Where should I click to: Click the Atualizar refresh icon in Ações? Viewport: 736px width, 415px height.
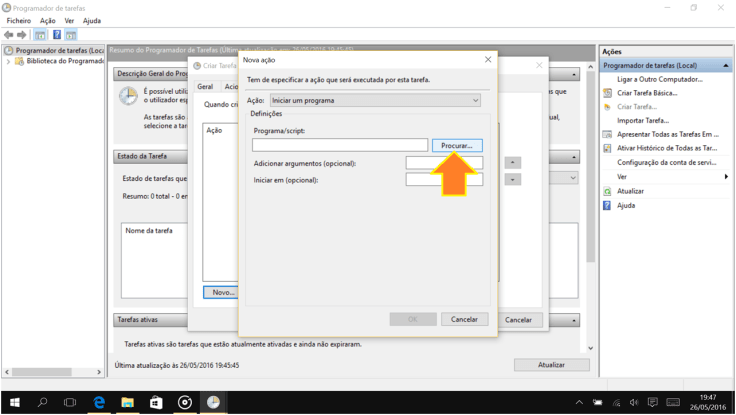tap(607, 190)
